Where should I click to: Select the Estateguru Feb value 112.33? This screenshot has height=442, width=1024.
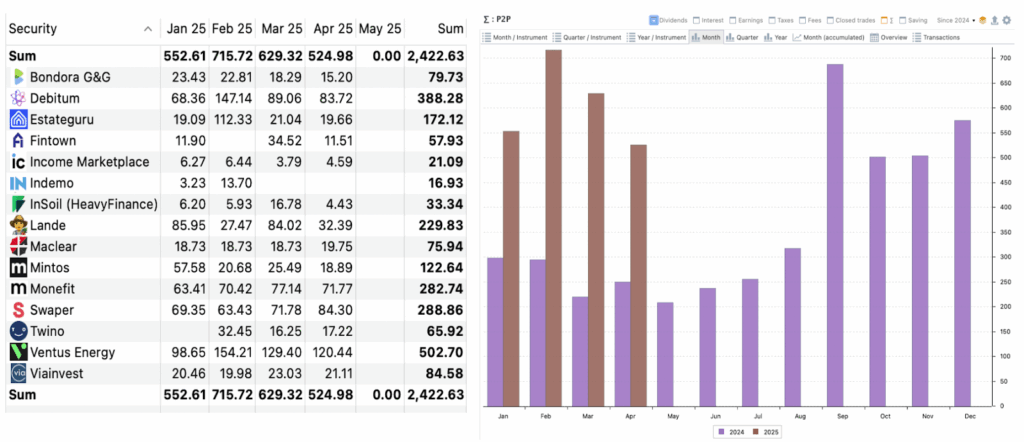(232, 119)
